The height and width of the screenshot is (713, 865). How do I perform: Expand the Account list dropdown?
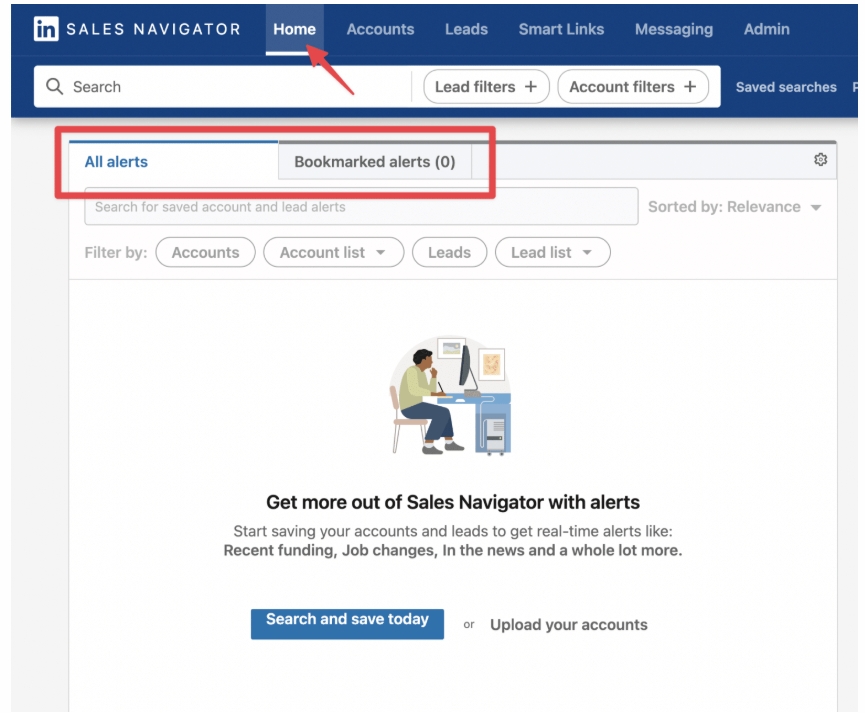(333, 253)
